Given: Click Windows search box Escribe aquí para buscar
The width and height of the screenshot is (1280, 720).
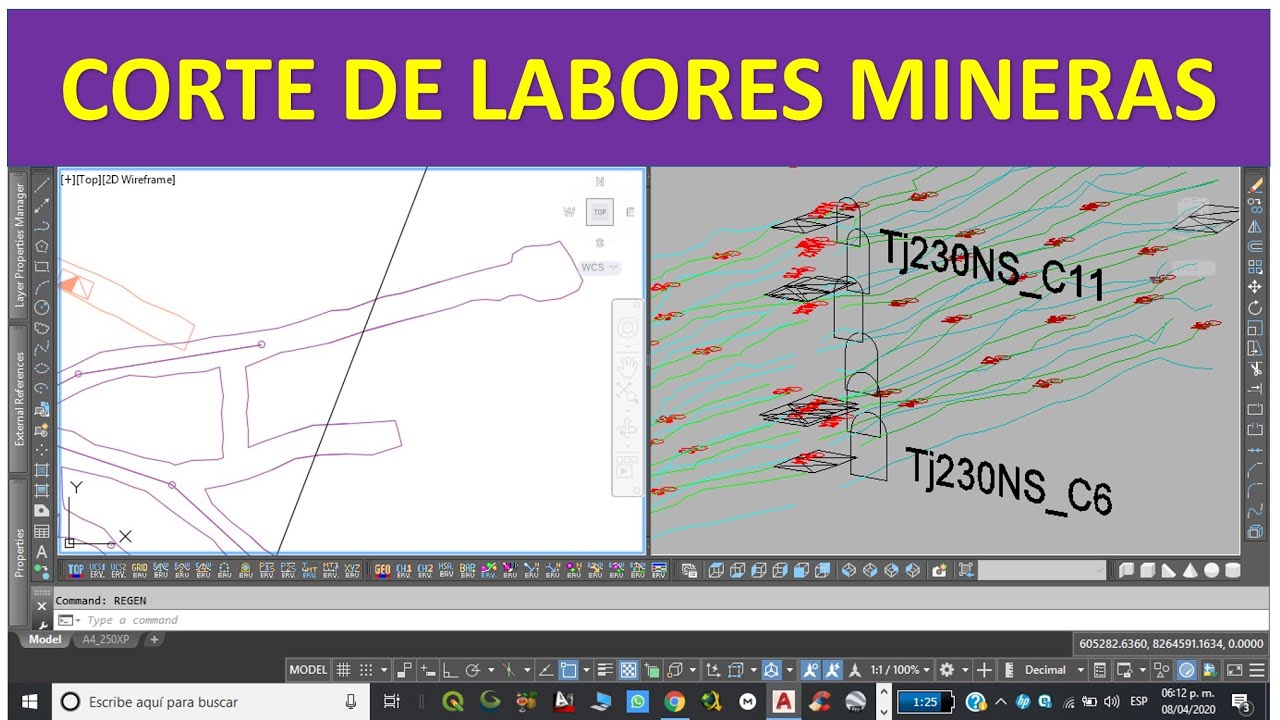Looking at the screenshot, I should point(210,702).
